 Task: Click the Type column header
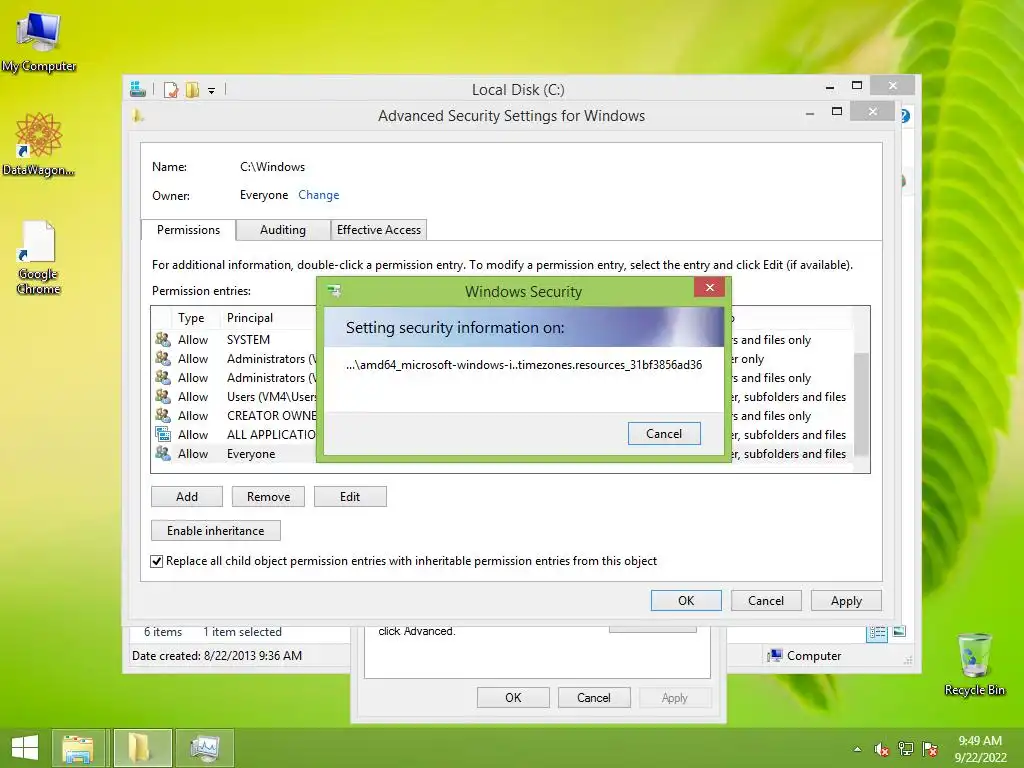click(191, 318)
